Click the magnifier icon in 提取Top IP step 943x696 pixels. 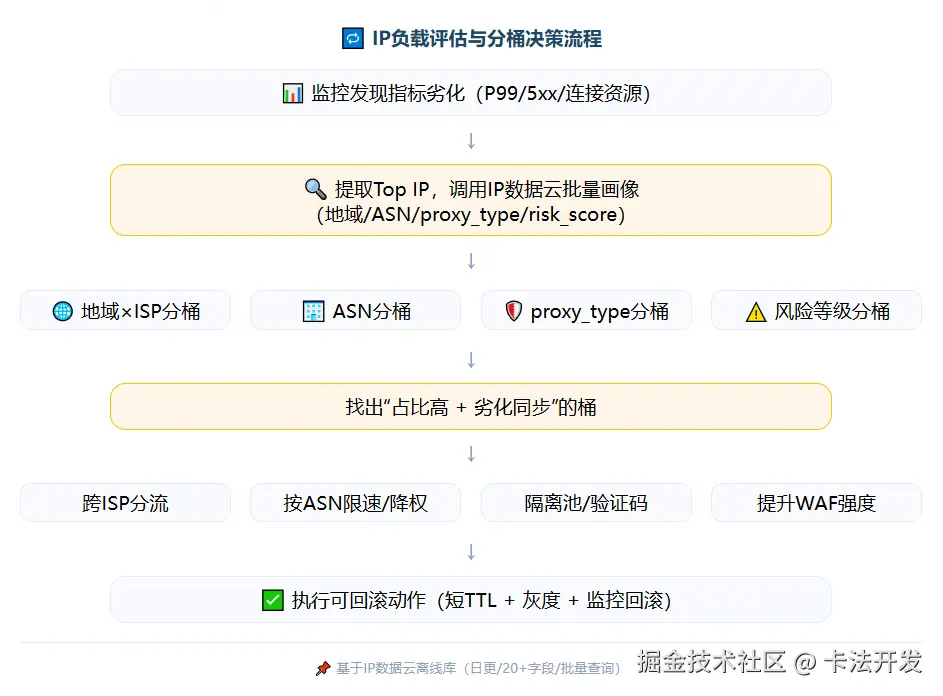pos(315,189)
